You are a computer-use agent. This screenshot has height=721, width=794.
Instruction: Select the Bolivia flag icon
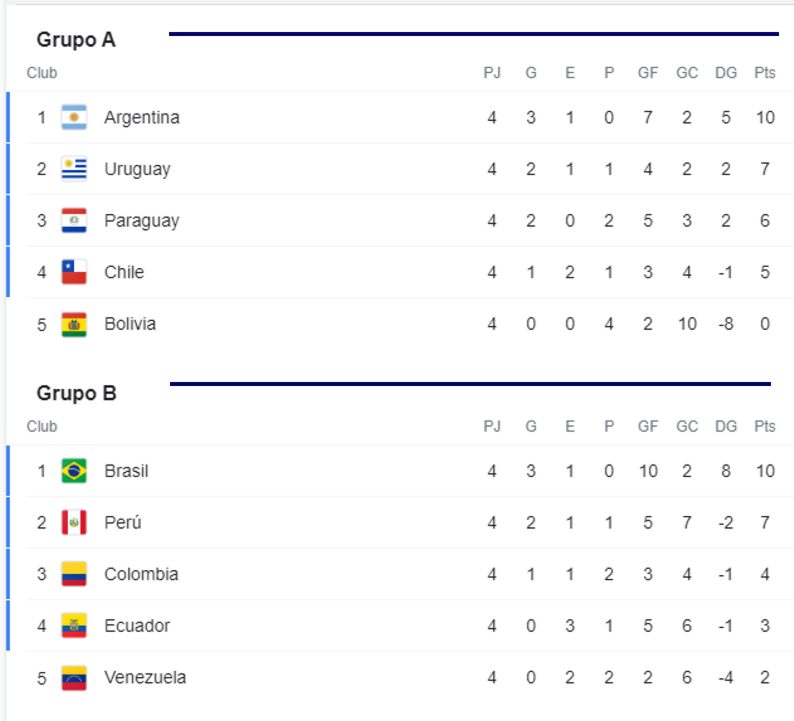pos(74,324)
